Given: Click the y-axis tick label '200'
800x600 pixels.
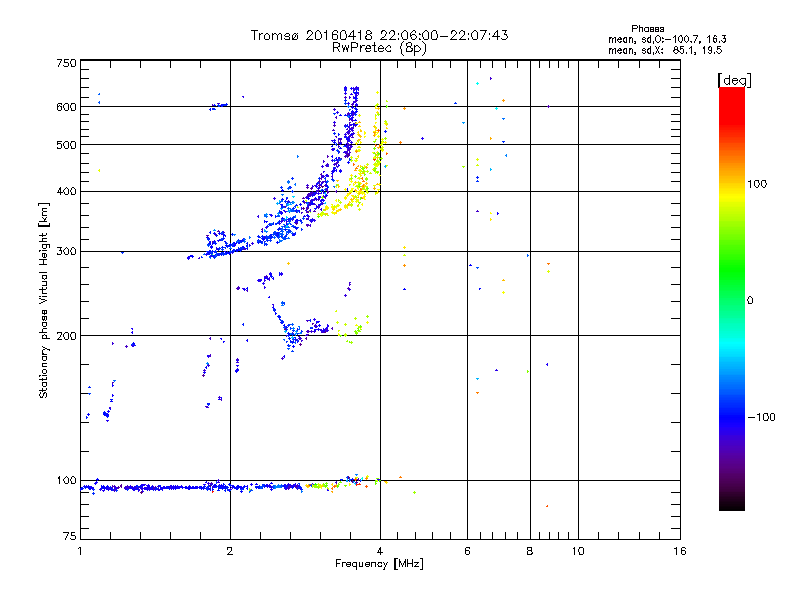Looking at the screenshot, I should tap(66, 336).
